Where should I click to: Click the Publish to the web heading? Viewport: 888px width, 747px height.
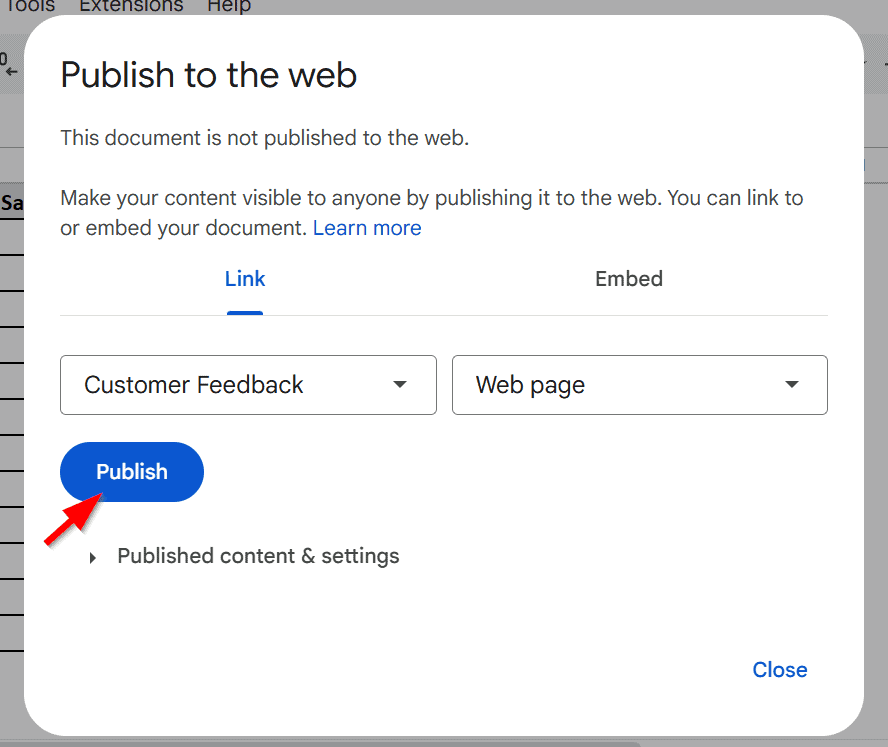[209, 75]
